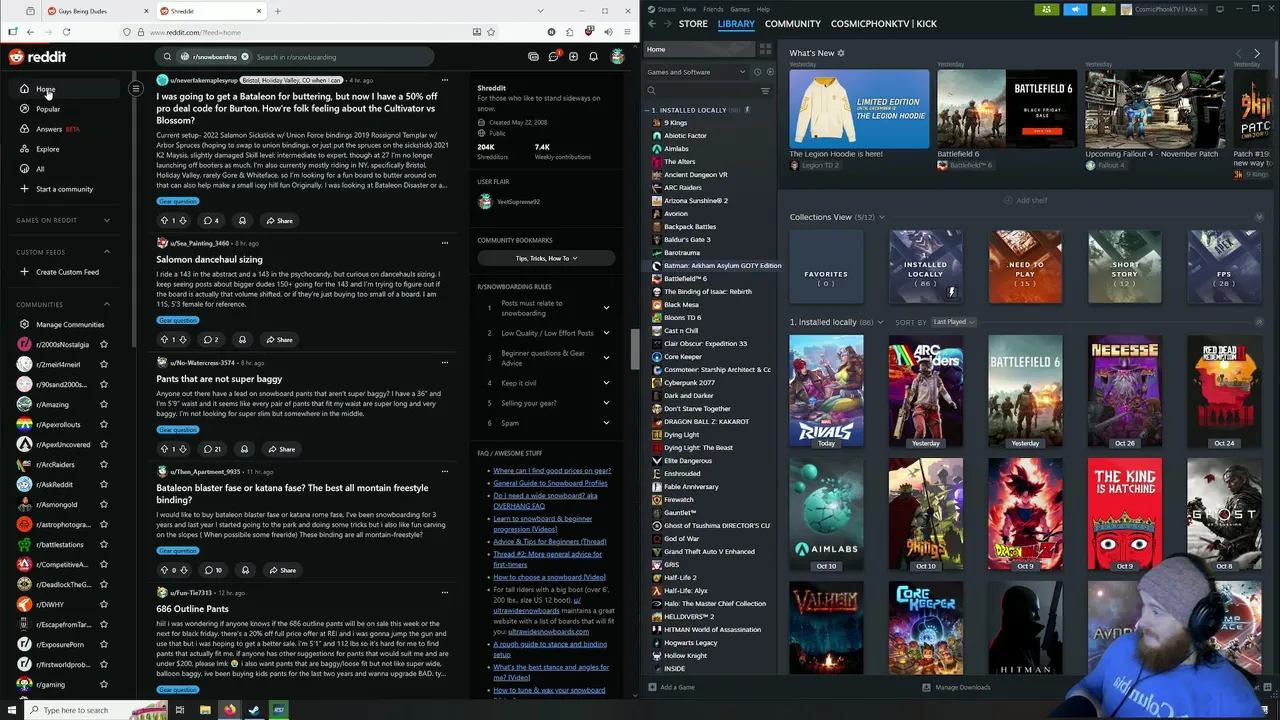Expand rule Low Quality / Low Effort Posts
1280x720 pixels.
[606, 333]
